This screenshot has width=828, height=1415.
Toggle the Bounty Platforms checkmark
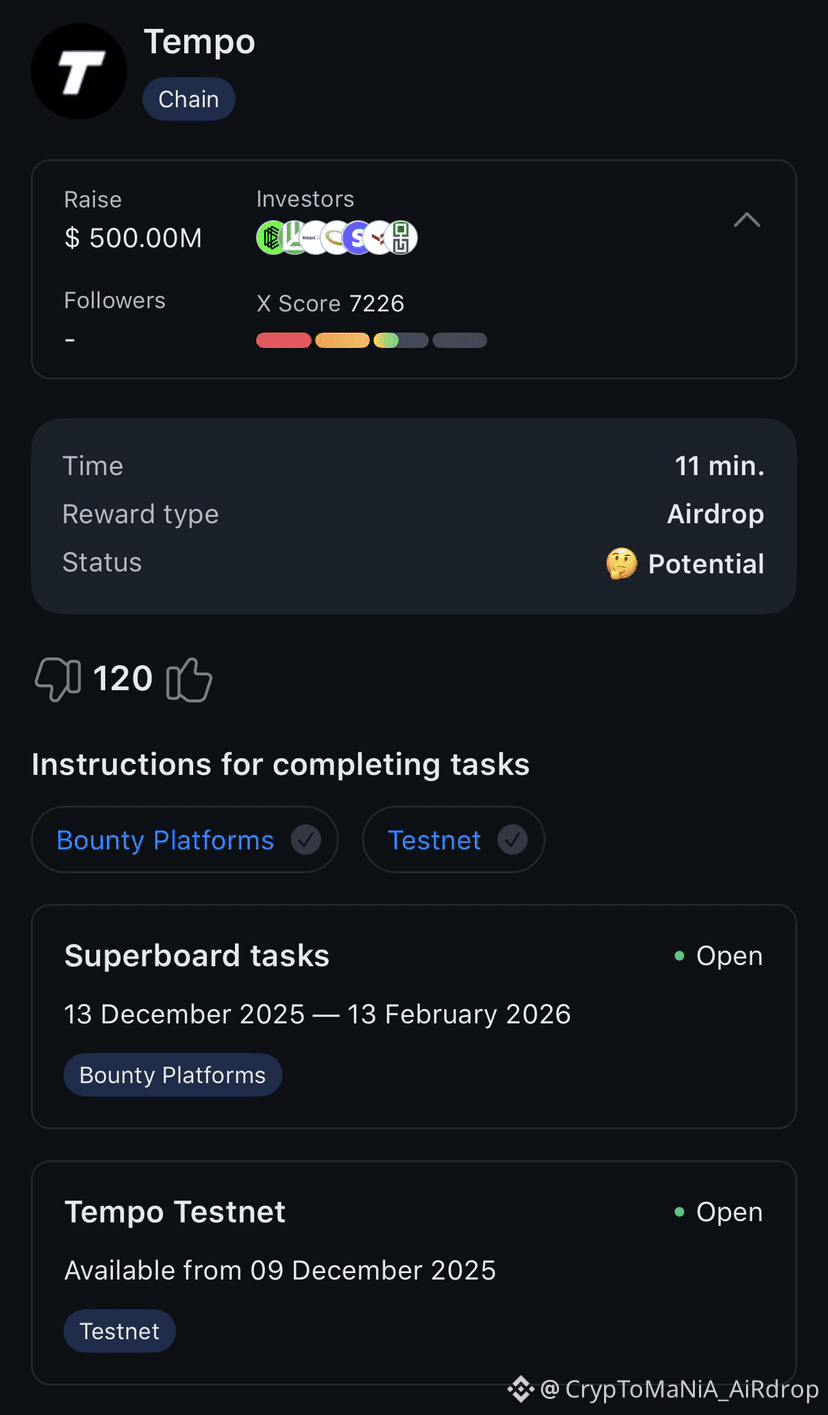click(x=306, y=840)
